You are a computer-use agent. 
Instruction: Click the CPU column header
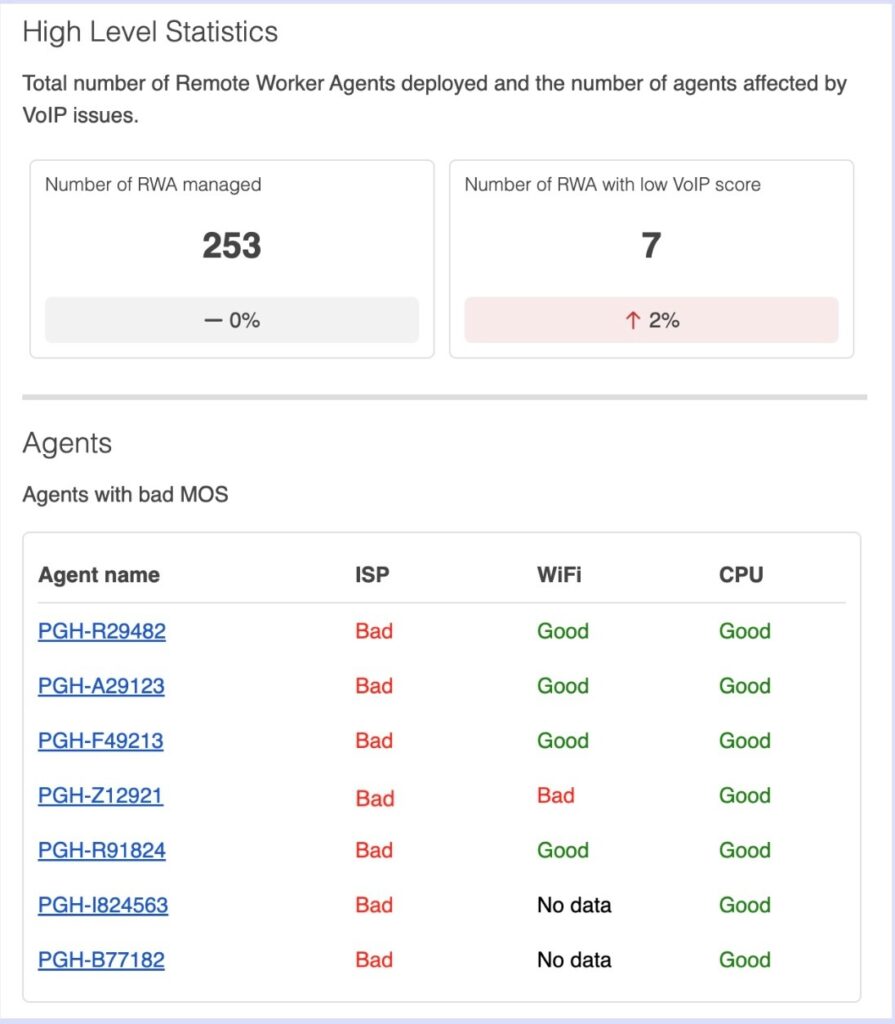741,575
